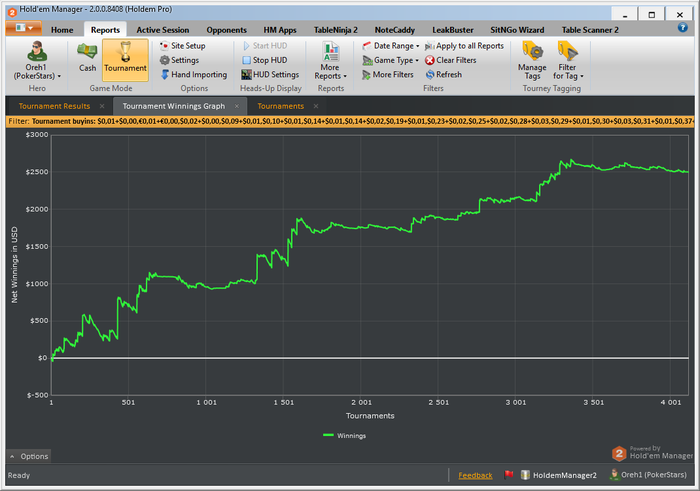Select Tournament Winnings Graph tab
Image resolution: width=700 pixels, height=491 pixels.
tap(174, 106)
